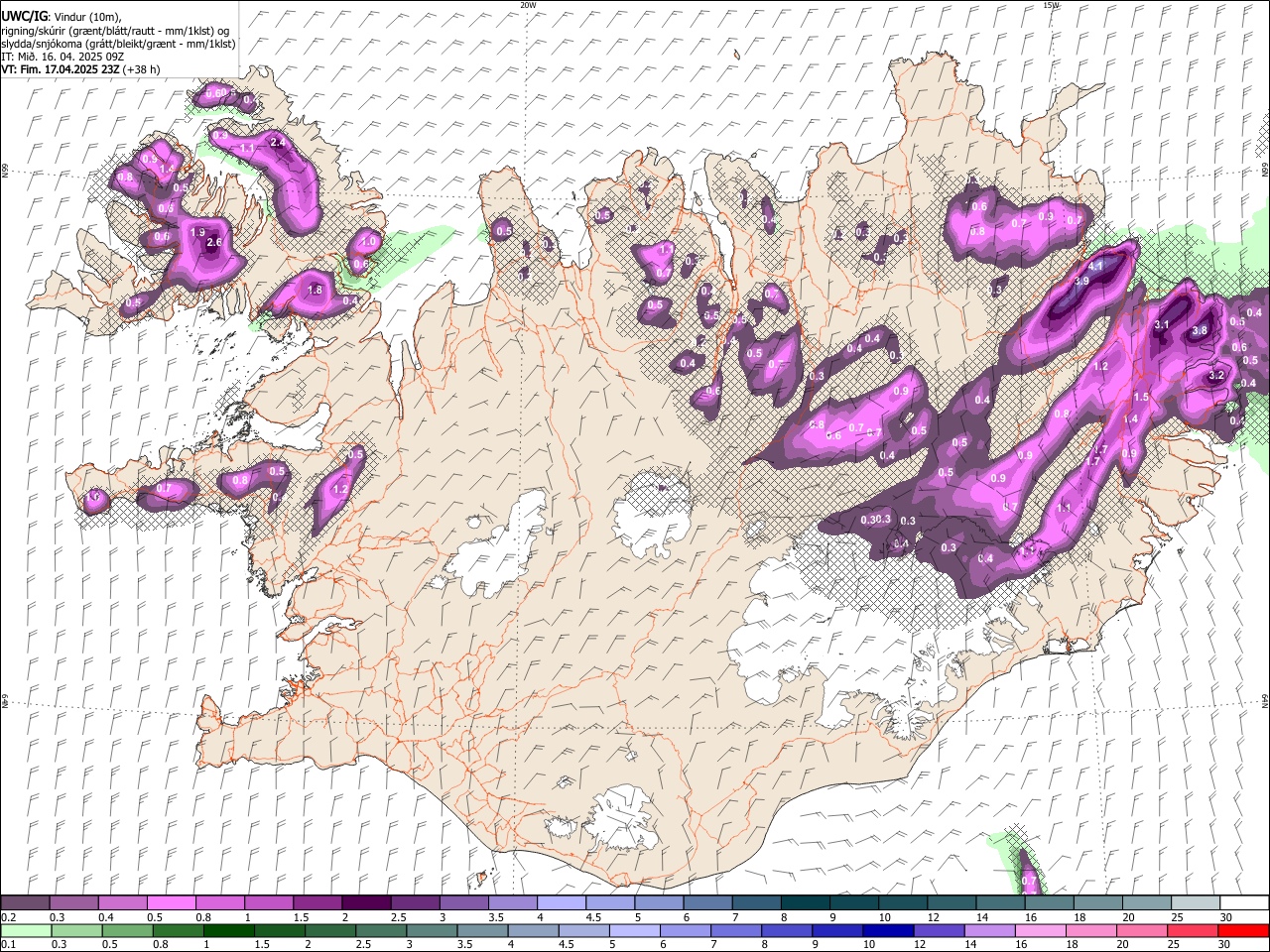The image size is (1270, 952).
Task: Click the '1.5' precipitation value in the east
Action: point(1141,398)
